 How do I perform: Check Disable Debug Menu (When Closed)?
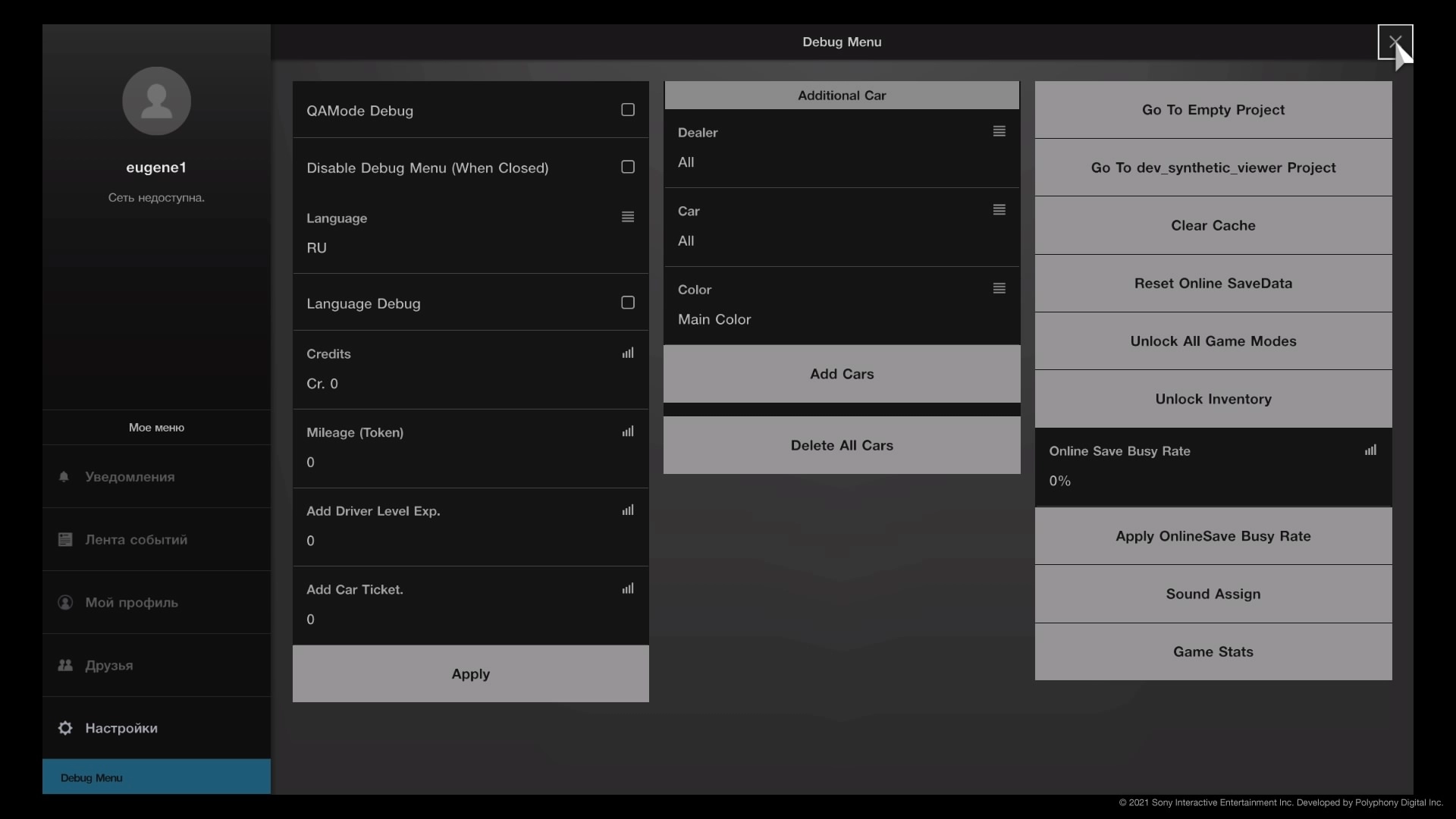(628, 167)
